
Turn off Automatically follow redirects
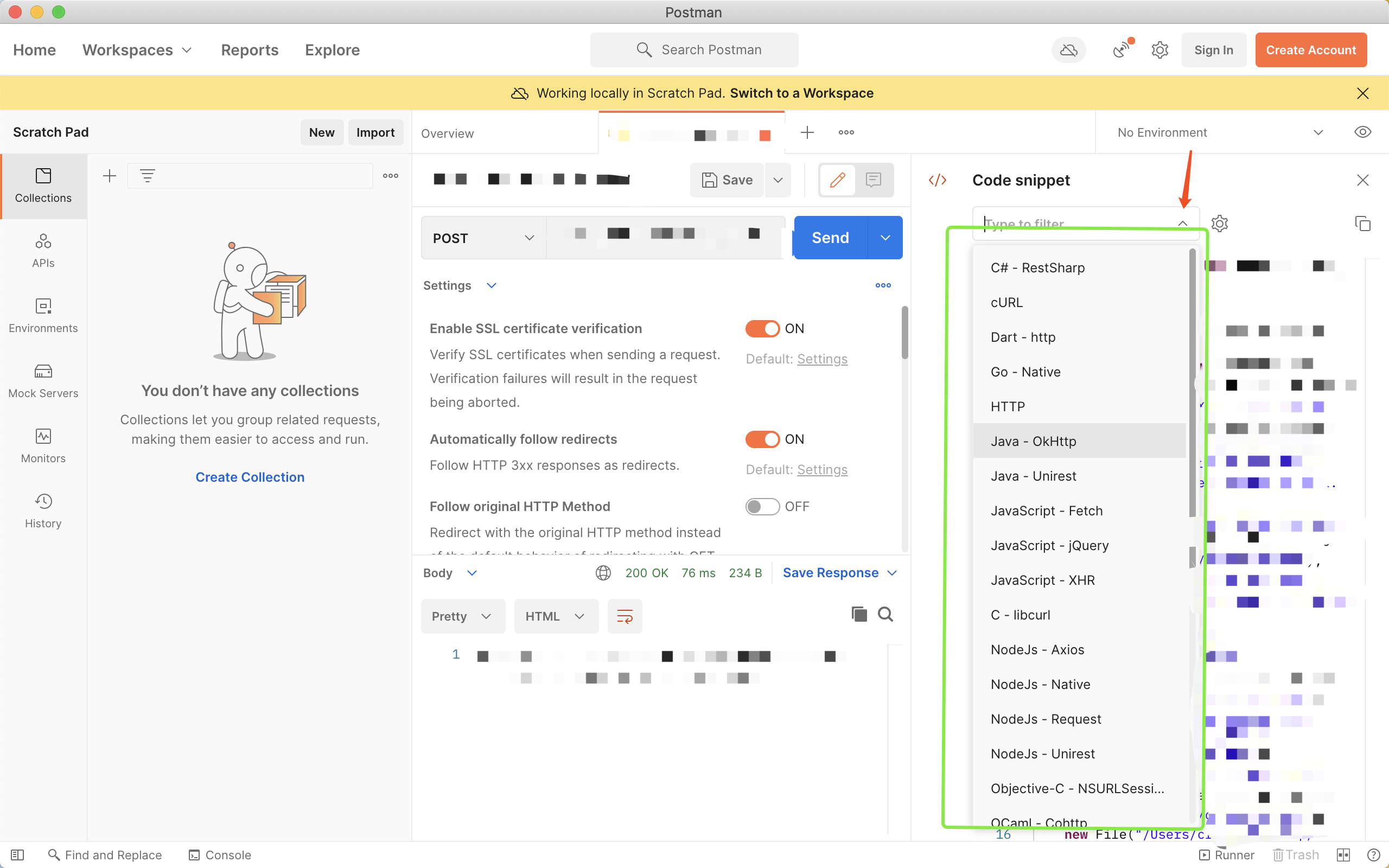(762, 438)
